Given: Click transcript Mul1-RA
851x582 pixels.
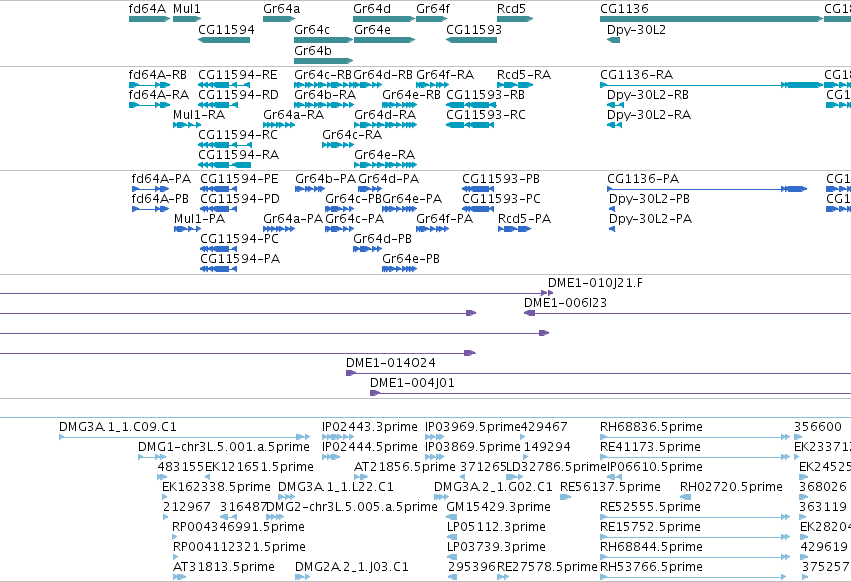Looking at the screenshot, I should tap(199, 115).
